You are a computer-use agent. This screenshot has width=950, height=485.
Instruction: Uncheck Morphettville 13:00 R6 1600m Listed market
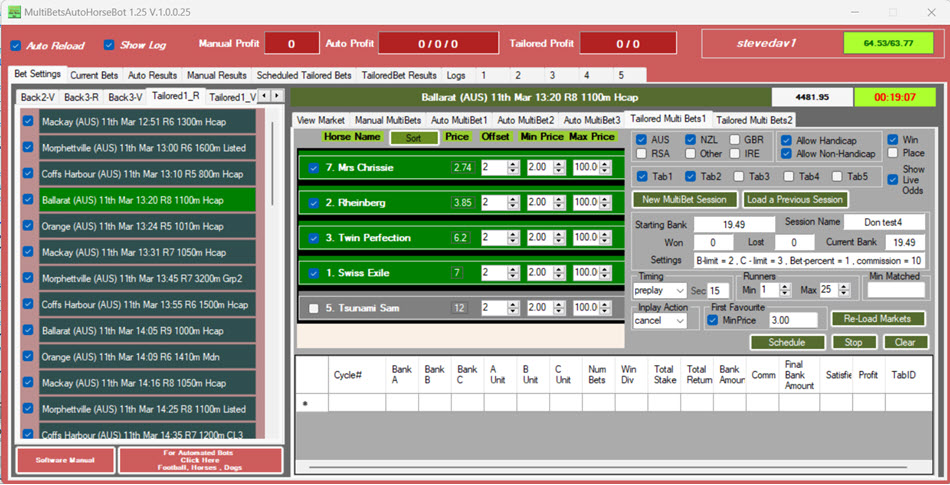click(x=28, y=147)
